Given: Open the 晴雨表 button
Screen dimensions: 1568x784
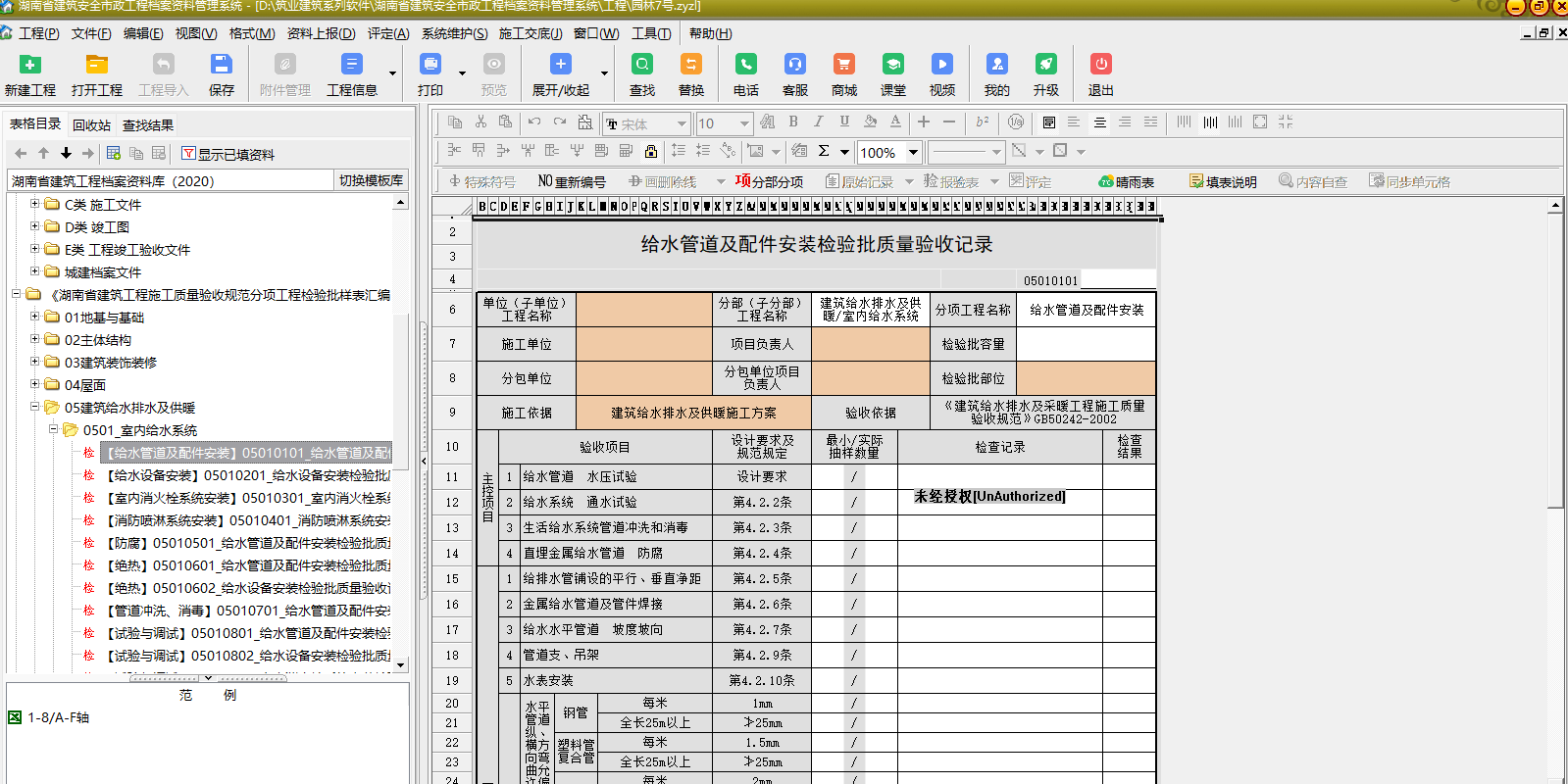Looking at the screenshot, I should coord(1126,181).
